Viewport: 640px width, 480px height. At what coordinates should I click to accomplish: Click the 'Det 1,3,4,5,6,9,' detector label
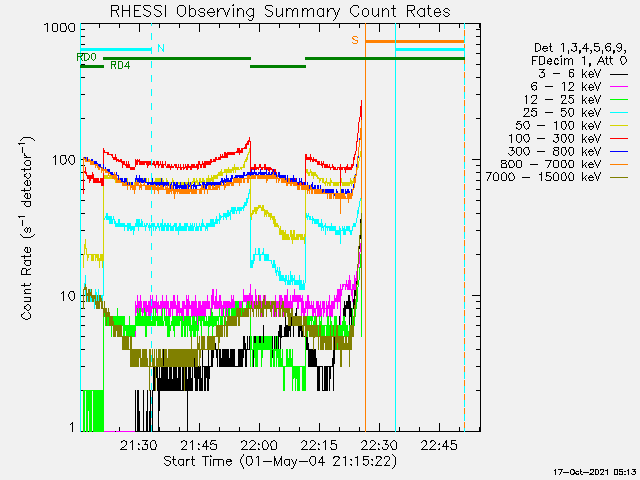[580, 48]
